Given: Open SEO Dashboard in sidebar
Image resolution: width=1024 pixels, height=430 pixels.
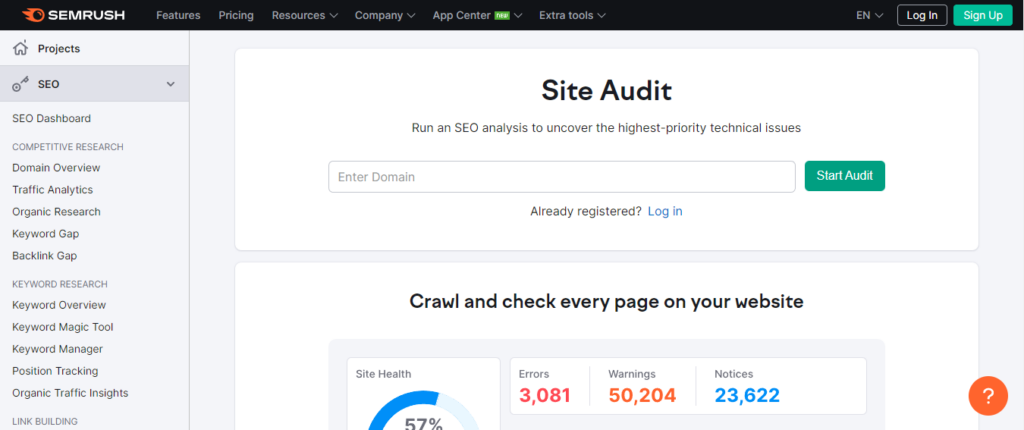Looking at the screenshot, I should point(52,118).
